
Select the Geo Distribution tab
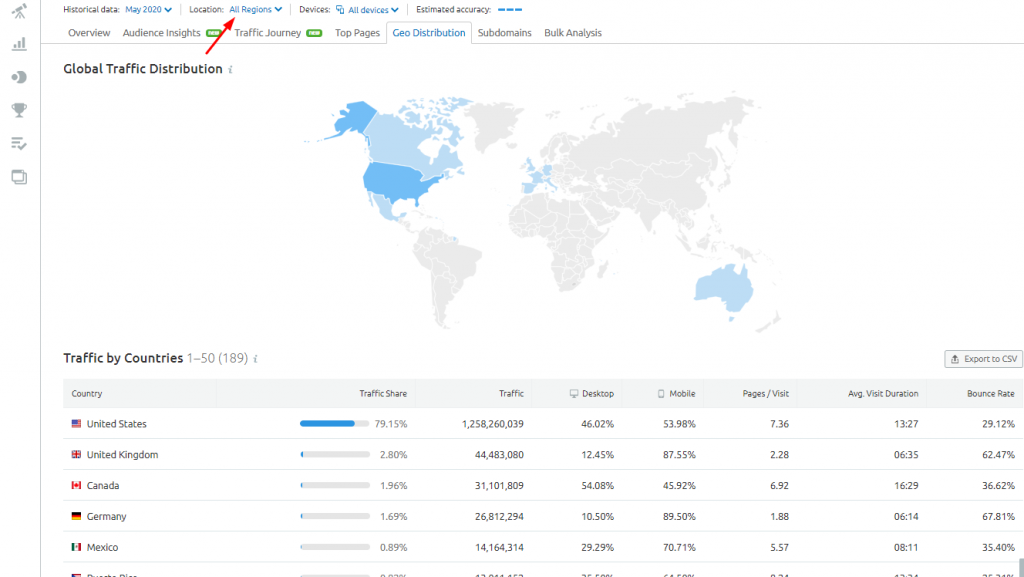click(429, 33)
